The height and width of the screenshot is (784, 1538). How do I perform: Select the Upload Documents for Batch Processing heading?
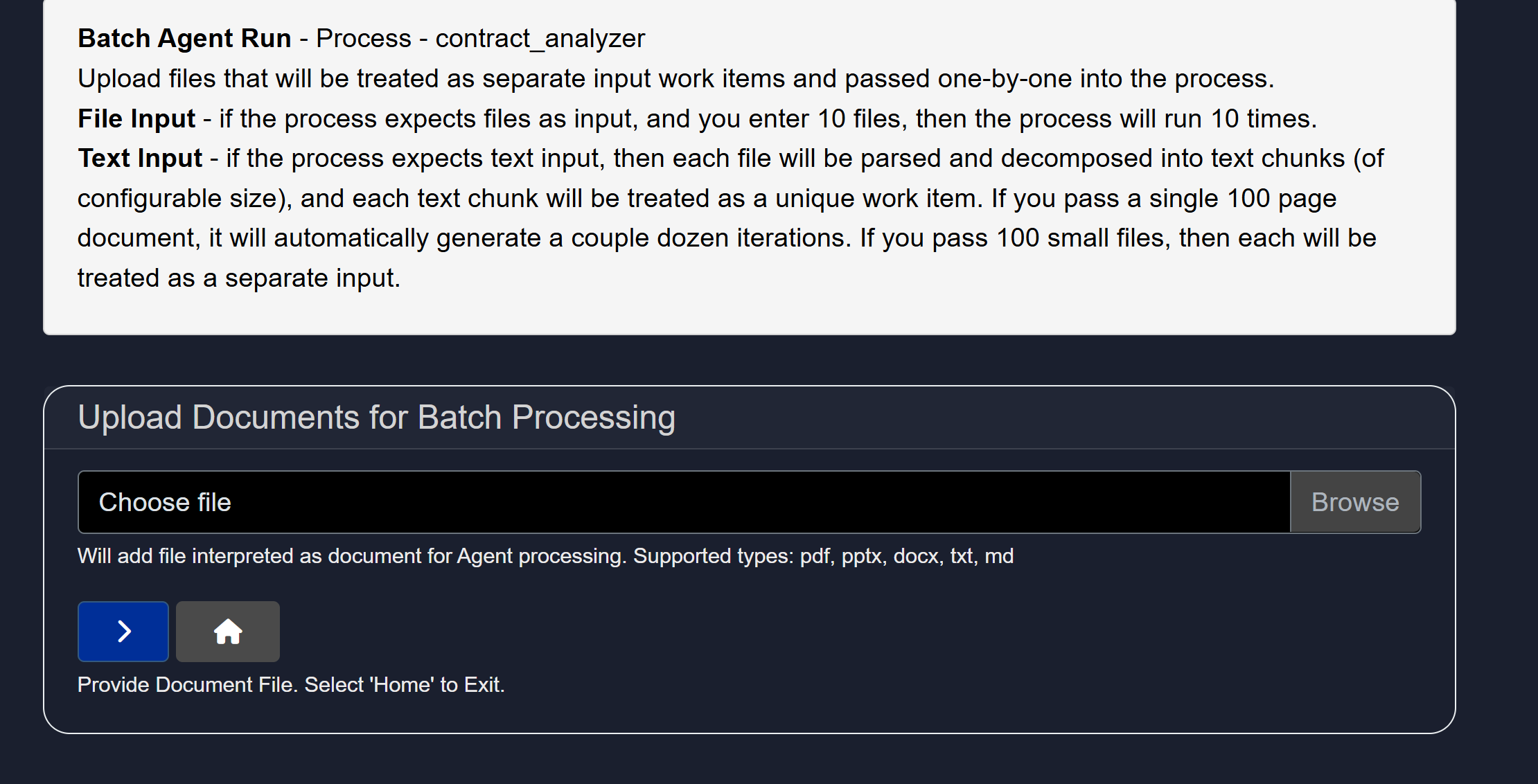click(376, 418)
